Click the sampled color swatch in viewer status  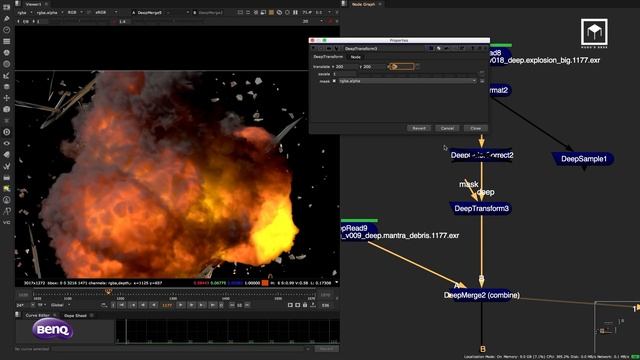coord(265,282)
